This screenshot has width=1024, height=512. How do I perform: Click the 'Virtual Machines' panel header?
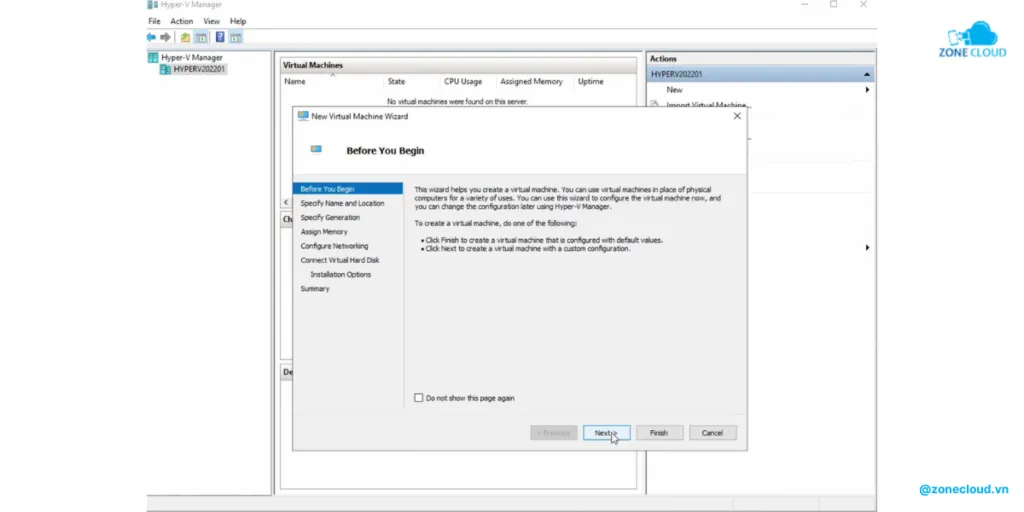(x=458, y=65)
